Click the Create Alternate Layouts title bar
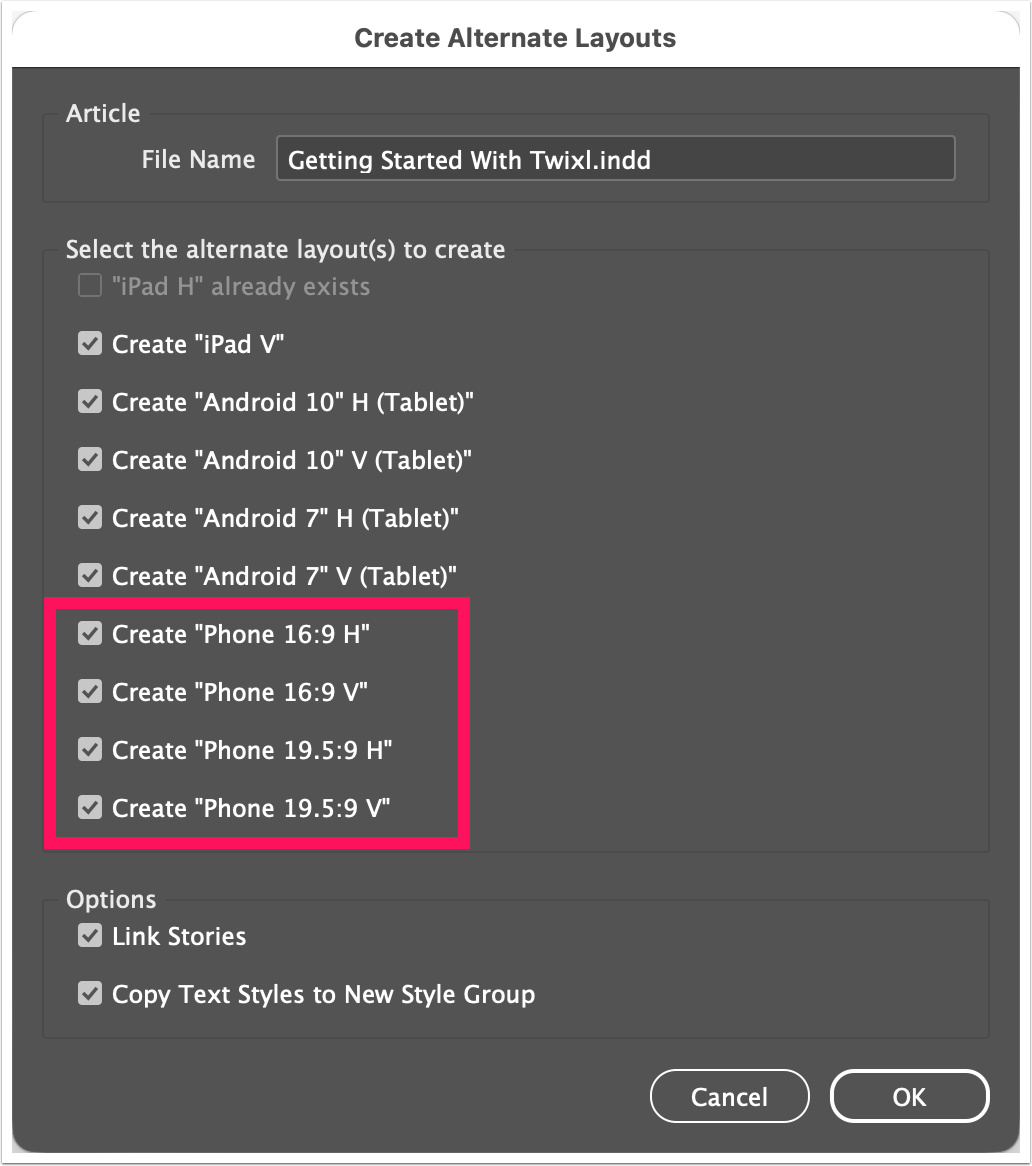Image resolution: width=1032 pixels, height=1166 pixels. click(515, 38)
